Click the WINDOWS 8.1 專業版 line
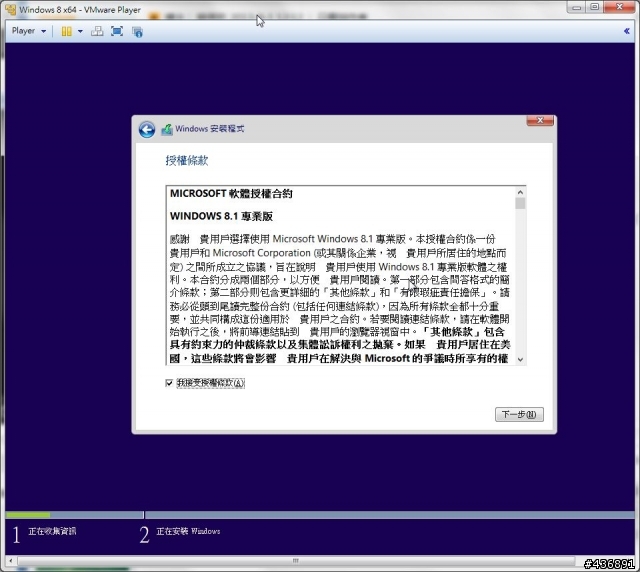This screenshot has width=640, height=572. (x=221, y=216)
